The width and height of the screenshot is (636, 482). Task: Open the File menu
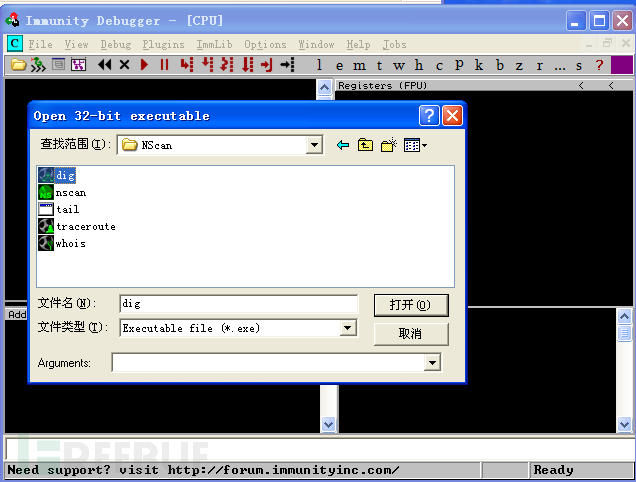pos(40,44)
